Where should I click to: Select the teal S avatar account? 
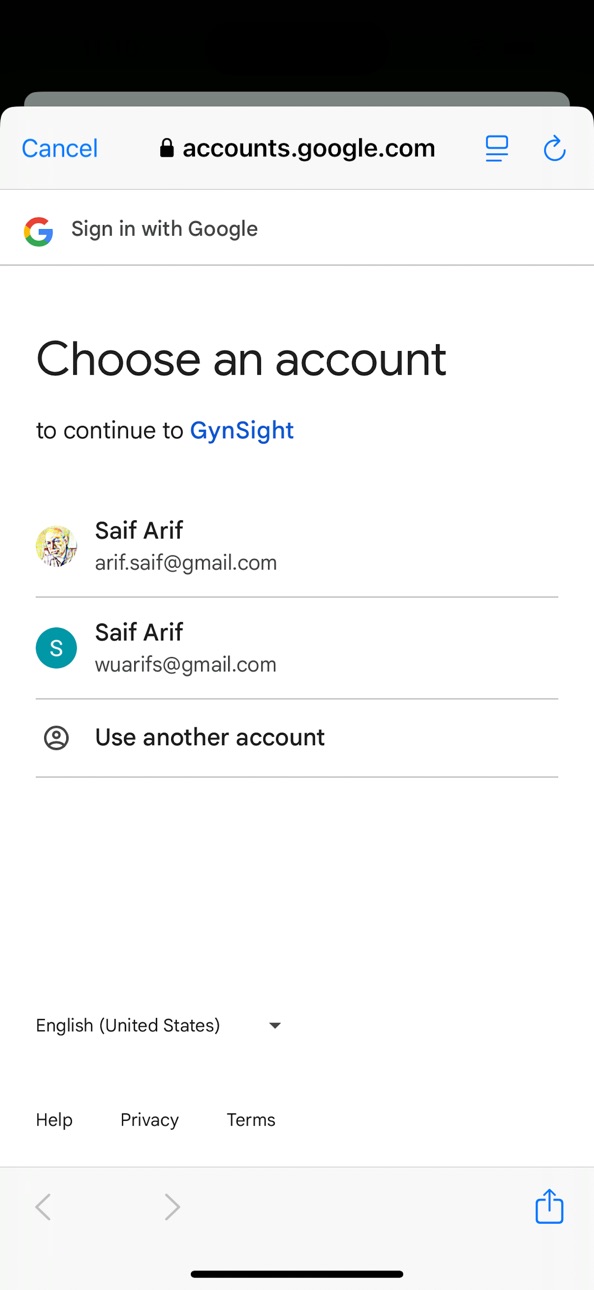[57, 648]
